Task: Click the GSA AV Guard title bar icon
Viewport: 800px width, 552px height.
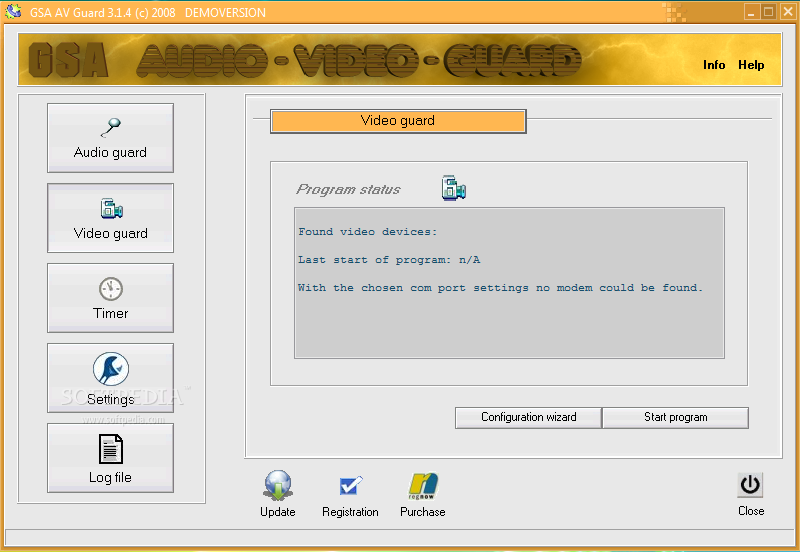Action: [13, 12]
